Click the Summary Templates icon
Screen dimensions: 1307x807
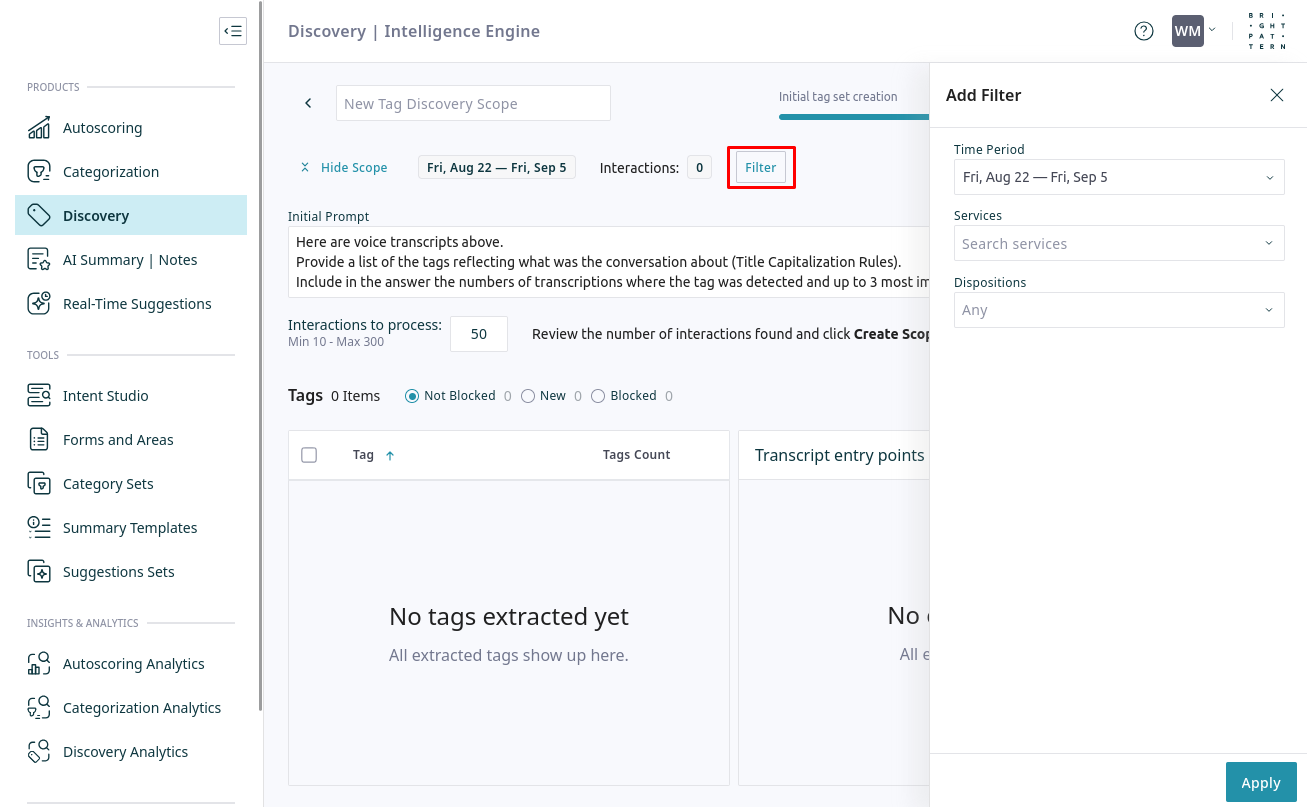point(39,528)
